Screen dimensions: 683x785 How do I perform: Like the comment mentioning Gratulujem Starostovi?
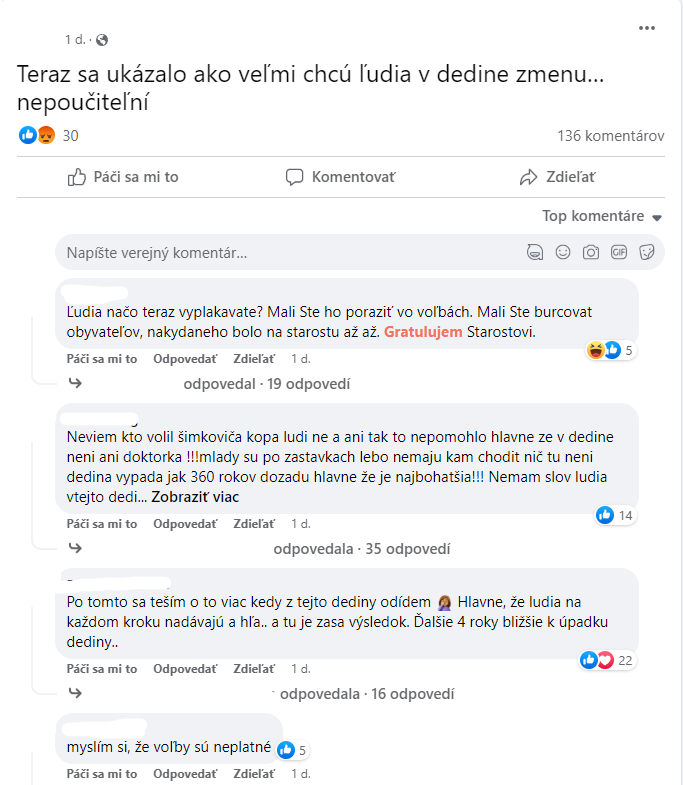pos(102,358)
